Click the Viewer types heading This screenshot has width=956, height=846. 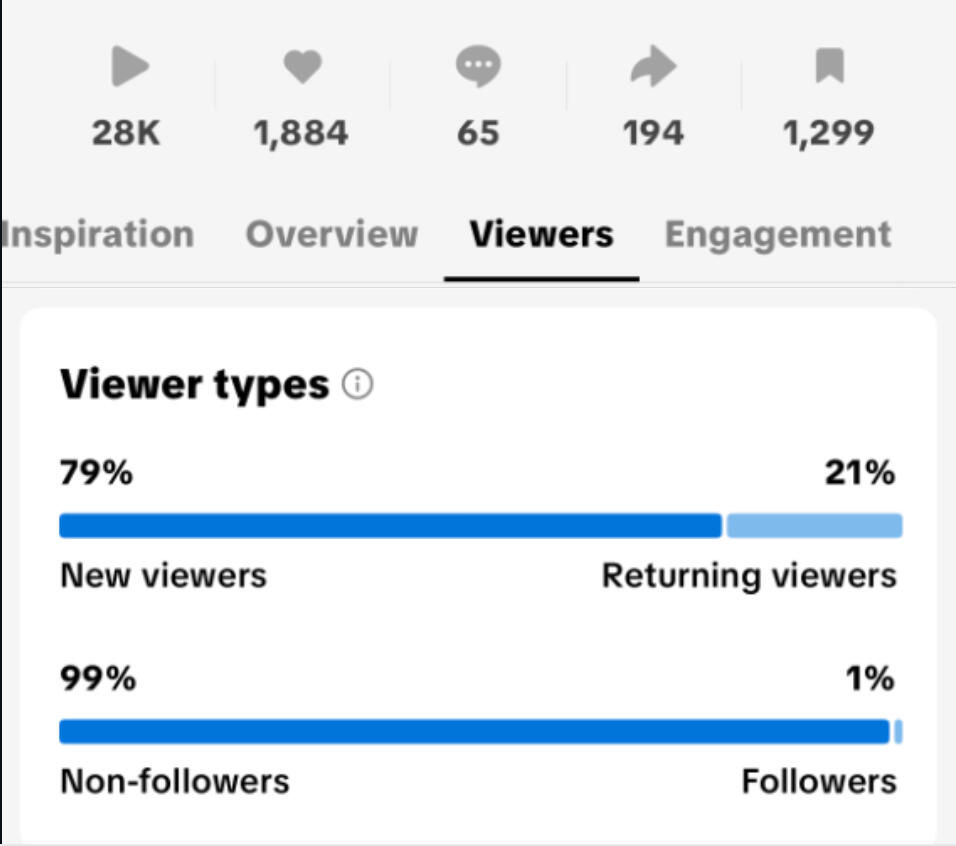195,385
